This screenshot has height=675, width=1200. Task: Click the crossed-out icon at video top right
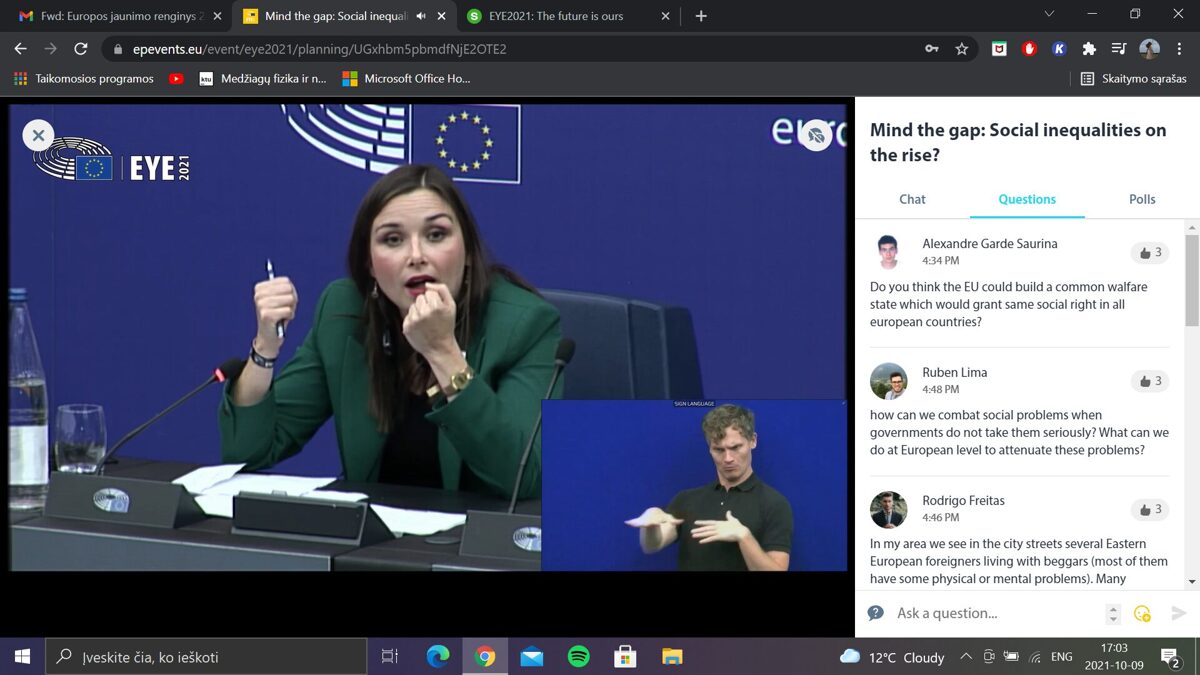pyautogui.click(x=817, y=135)
